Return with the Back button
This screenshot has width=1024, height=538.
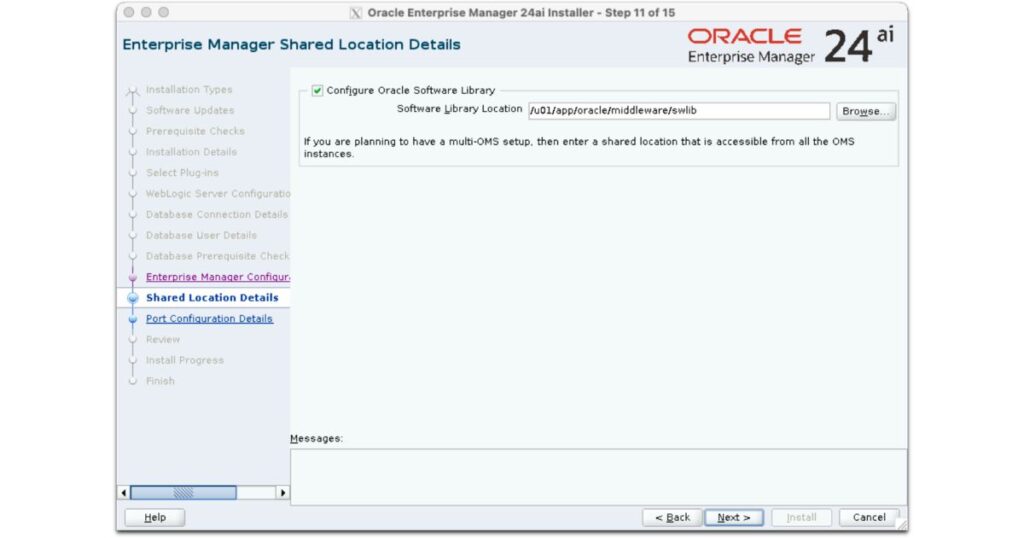click(x=672, y=517)
